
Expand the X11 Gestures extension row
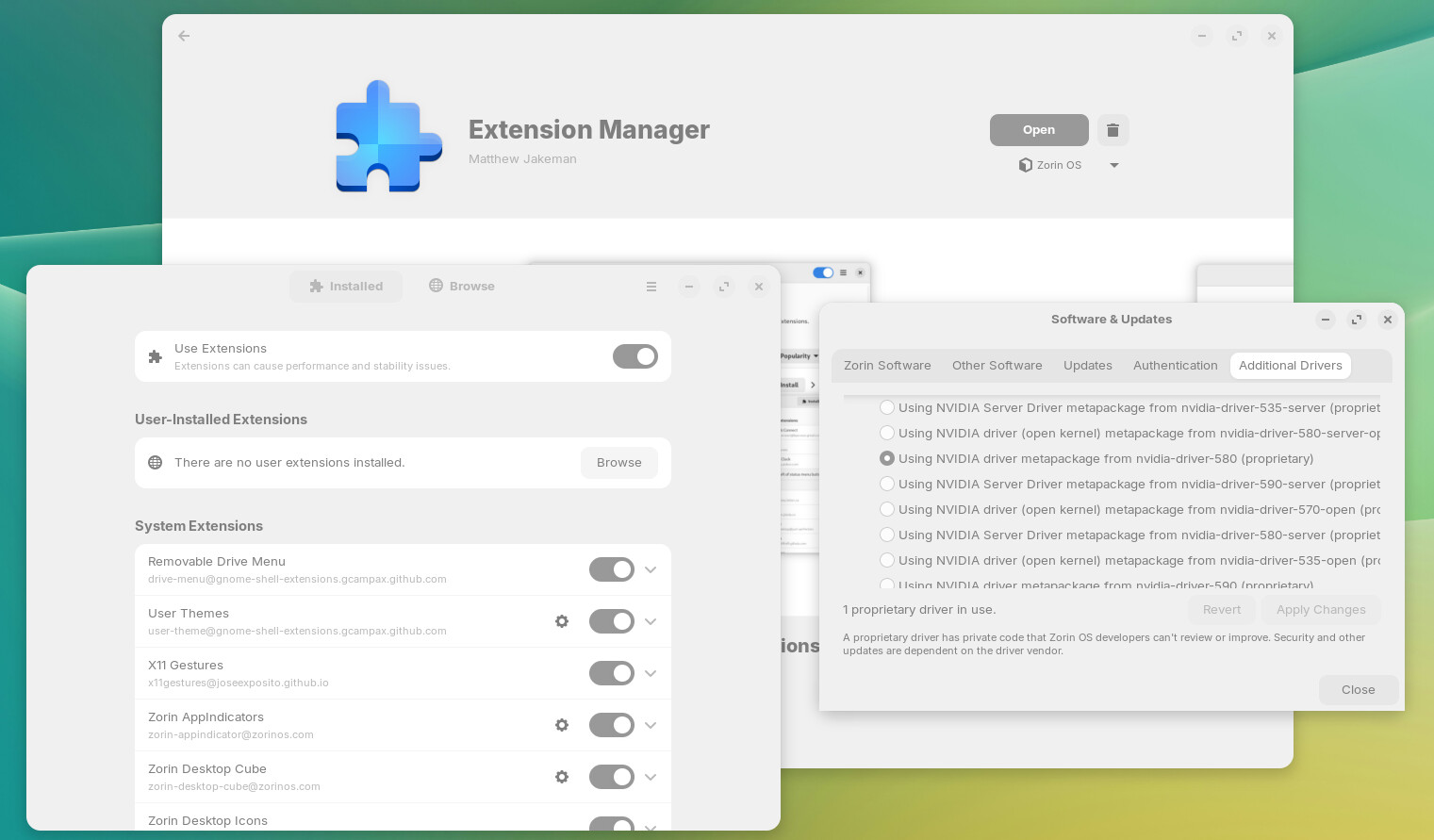(651, 673)
